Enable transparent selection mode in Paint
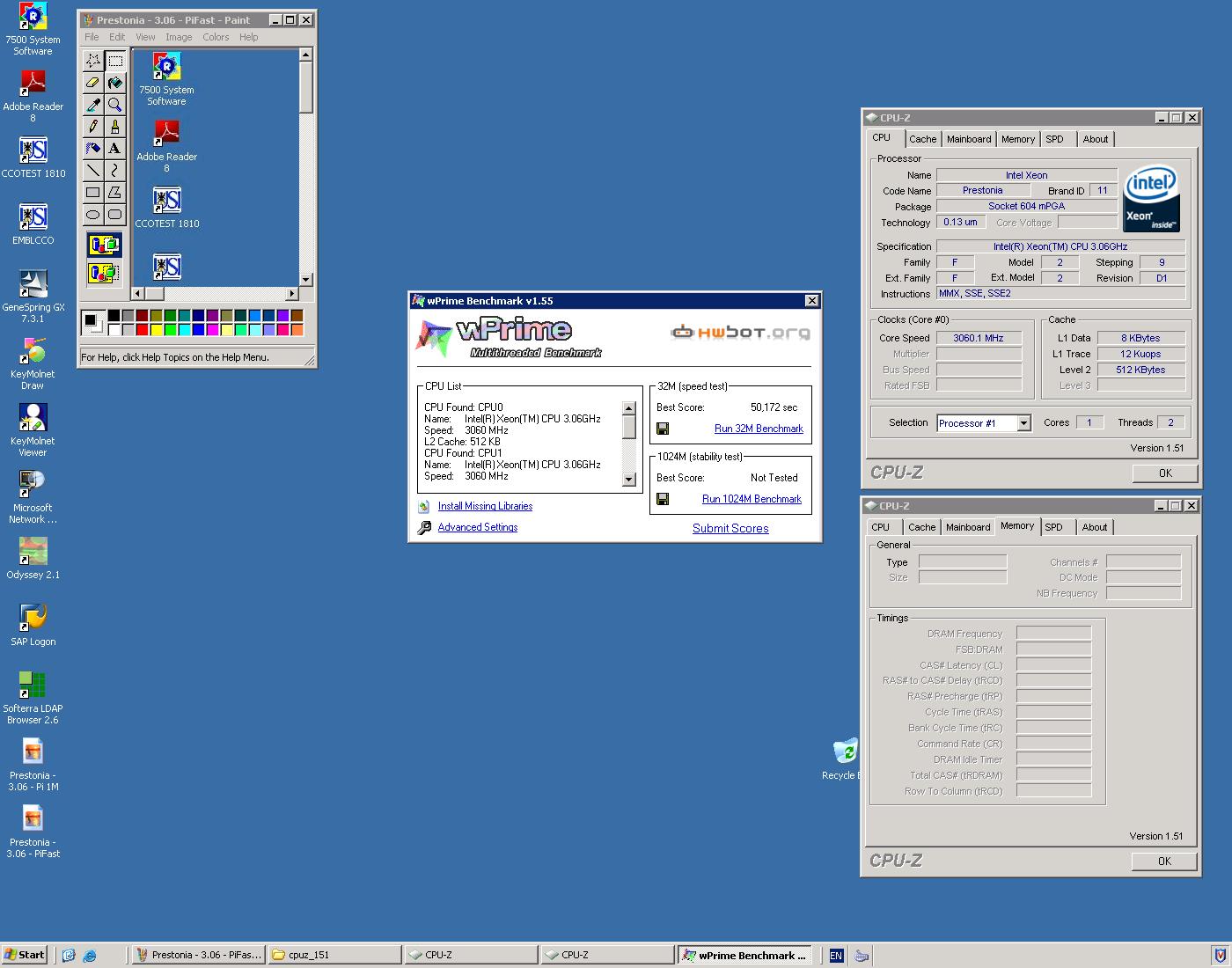The width and height of the screenshot is (1232, 968). point(104,273)
